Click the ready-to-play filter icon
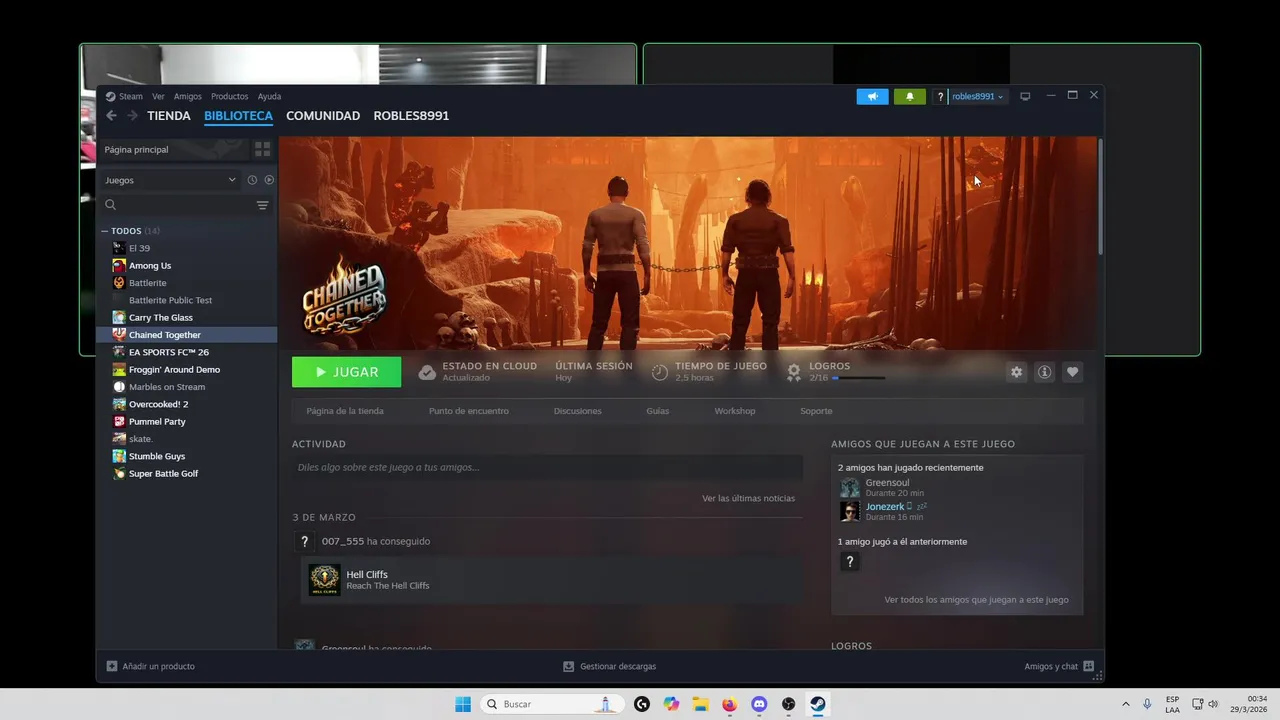This screenshot has width=1280, height=720. [x=269, y=180]
